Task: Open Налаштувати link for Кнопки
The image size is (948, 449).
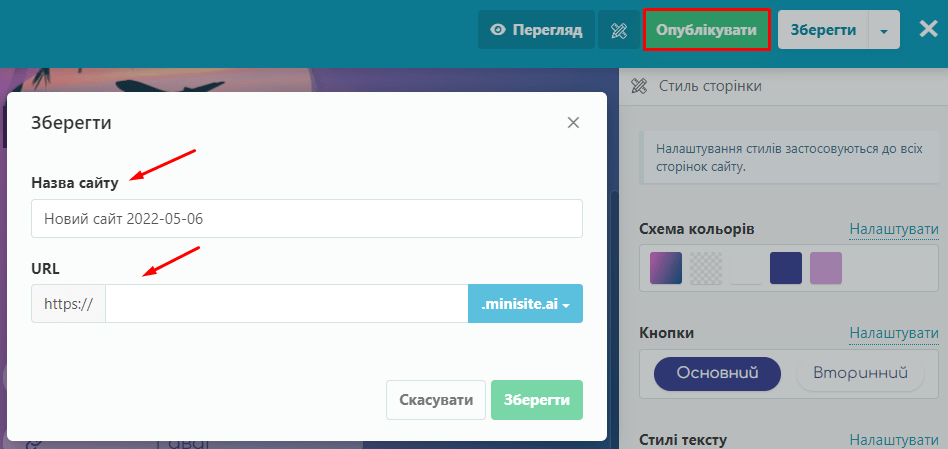Action: tap(894, 333)
